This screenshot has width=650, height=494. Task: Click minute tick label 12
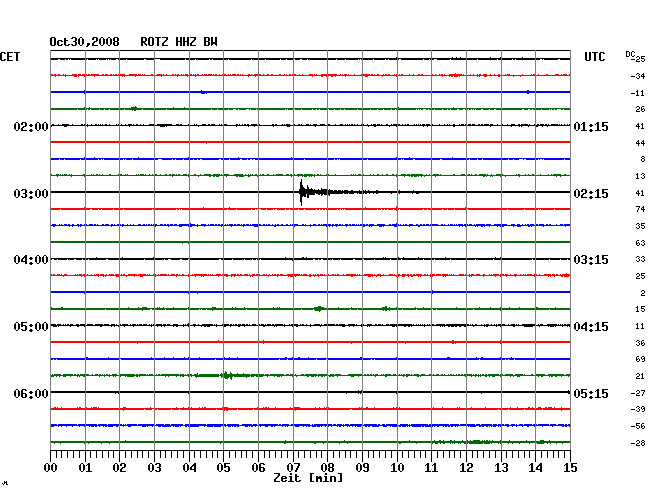[x=466, y=467]
